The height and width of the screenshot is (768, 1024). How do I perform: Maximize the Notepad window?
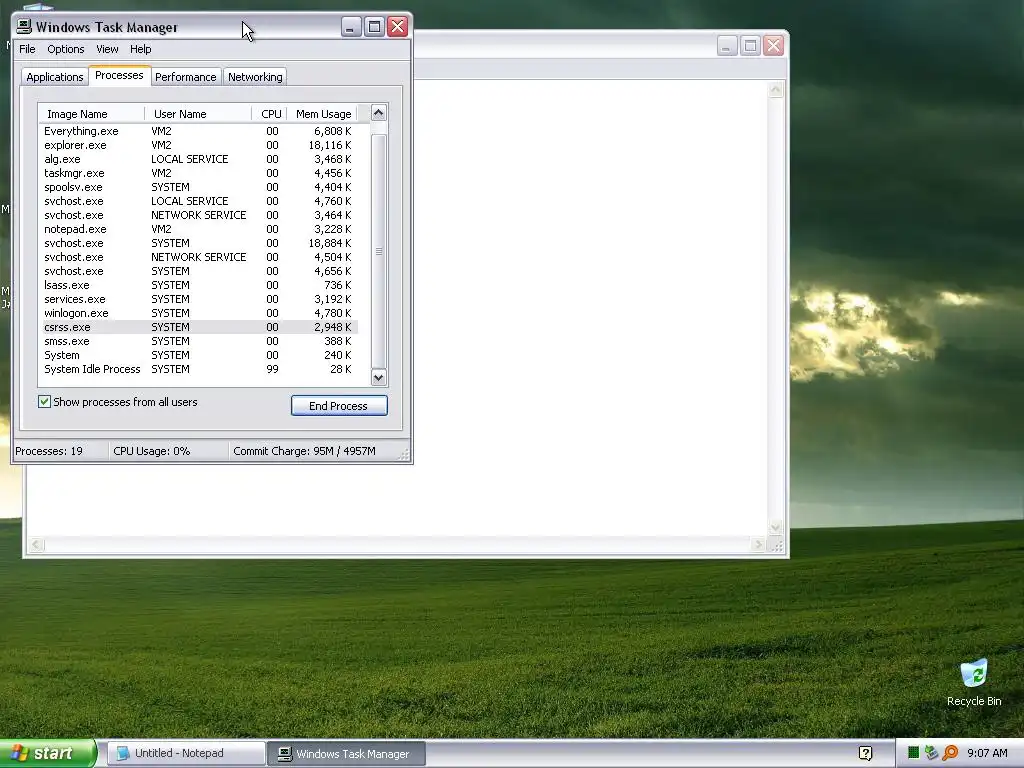coord(750,46)
